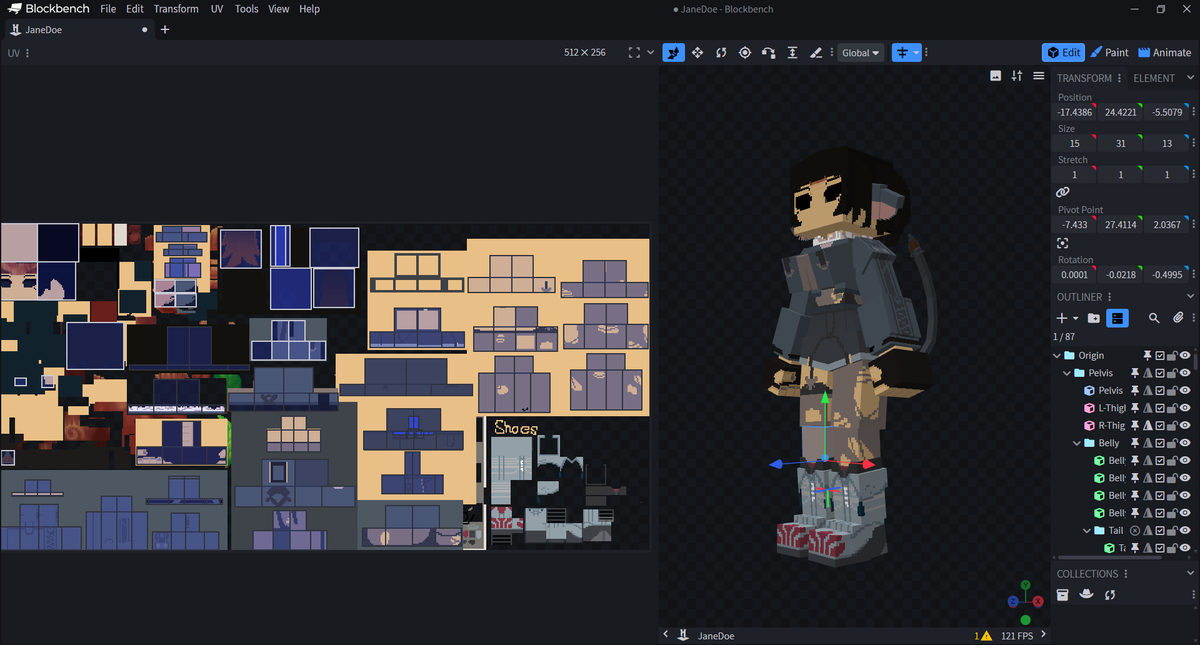This screenshot has height=645, width=1200.
Task: Click next arrow in viewport status bar
Action: coord(1044,635)
